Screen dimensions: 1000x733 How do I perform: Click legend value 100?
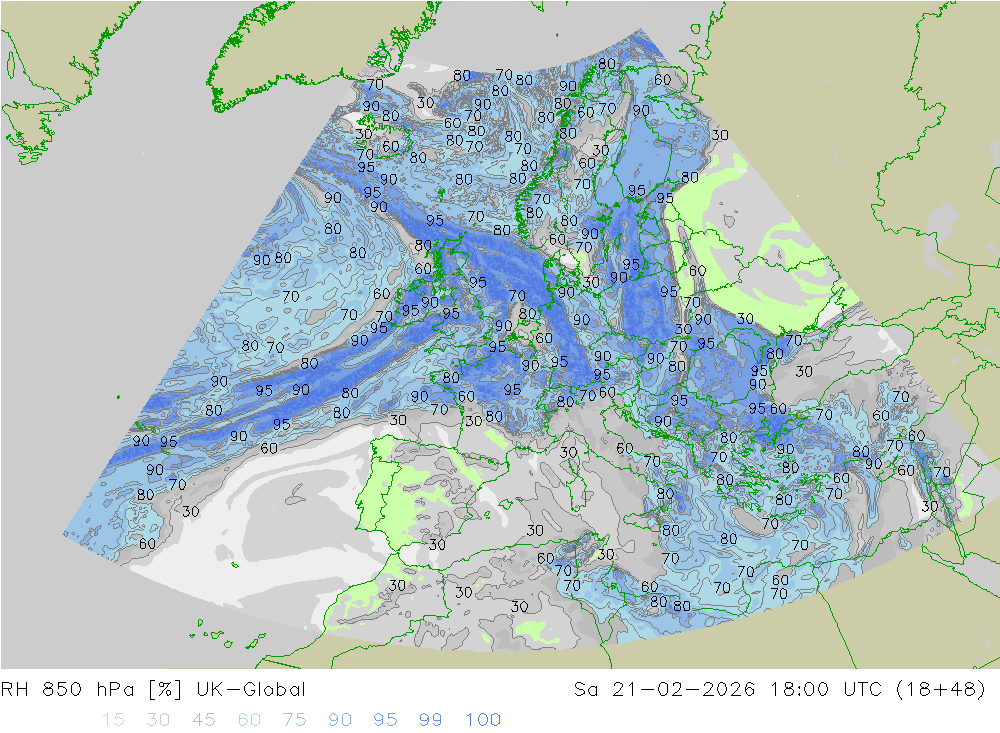483,720
